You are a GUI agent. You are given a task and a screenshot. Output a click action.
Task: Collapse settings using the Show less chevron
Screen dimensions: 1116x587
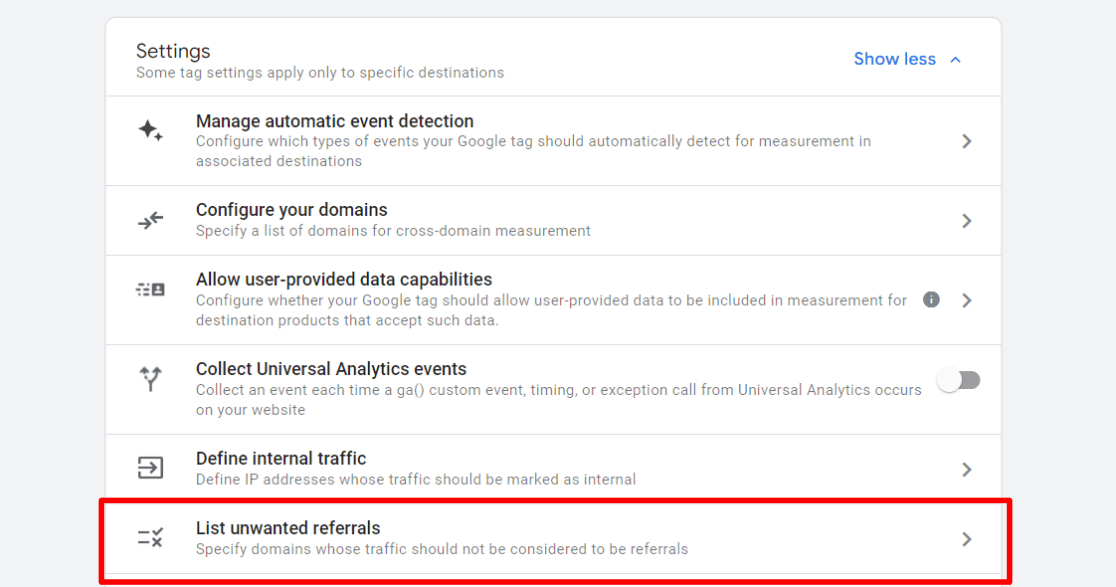956,59
